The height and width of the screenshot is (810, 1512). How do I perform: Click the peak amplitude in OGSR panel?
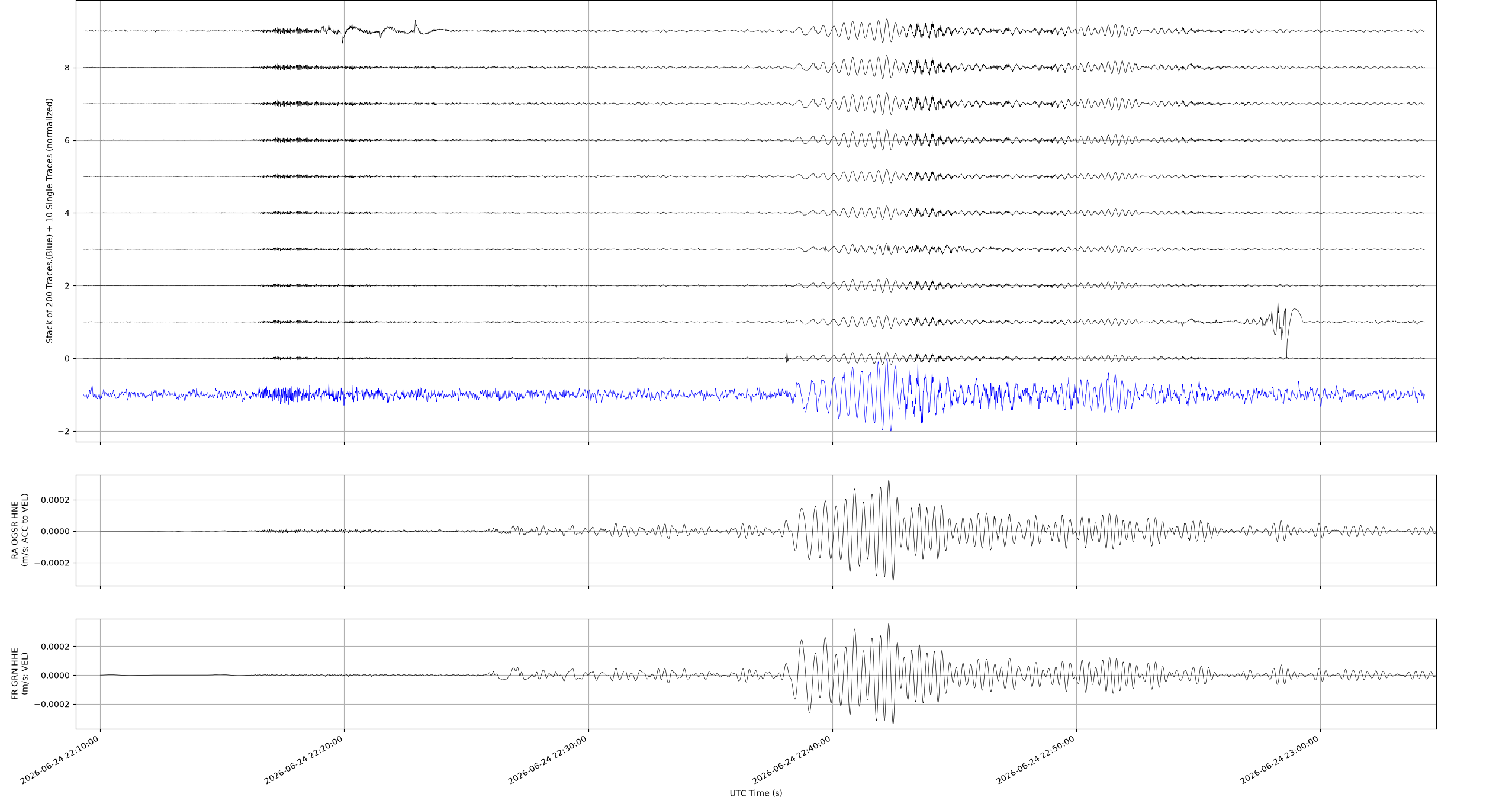click(x=889, y=481)
